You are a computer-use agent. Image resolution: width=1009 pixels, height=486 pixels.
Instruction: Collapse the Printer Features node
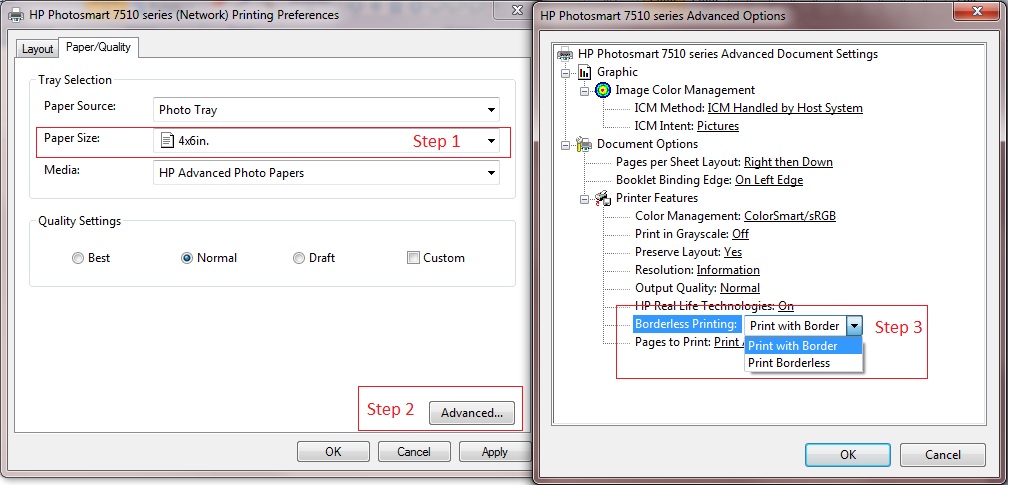584,199
